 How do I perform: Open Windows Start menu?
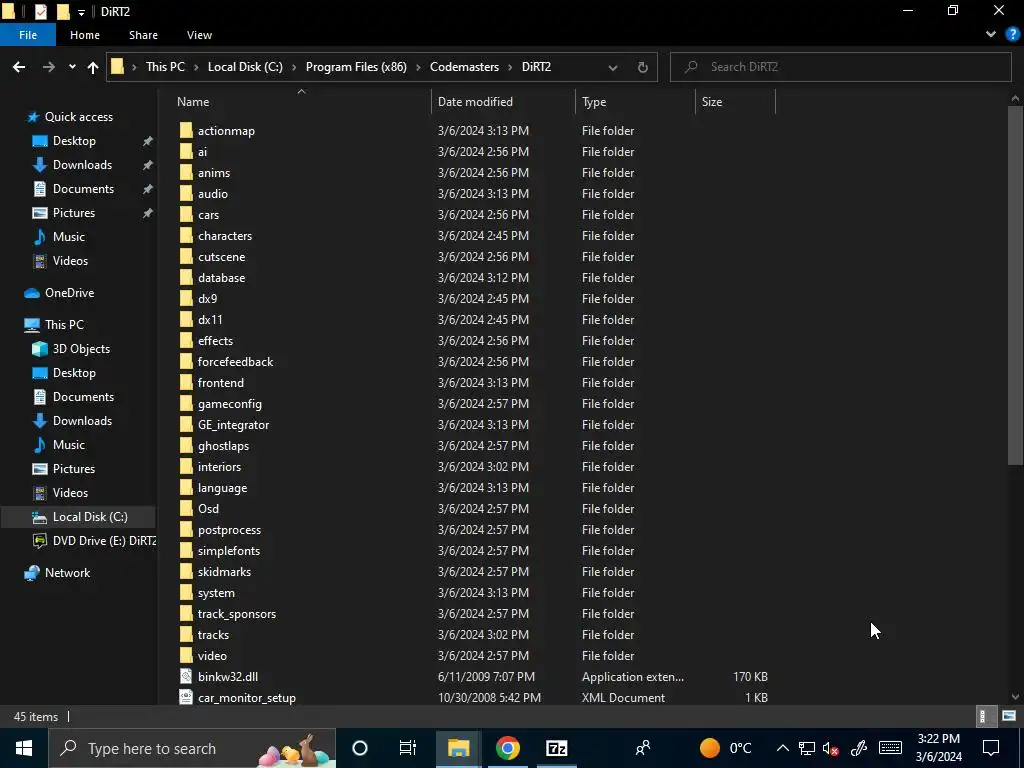coord(24,748)
